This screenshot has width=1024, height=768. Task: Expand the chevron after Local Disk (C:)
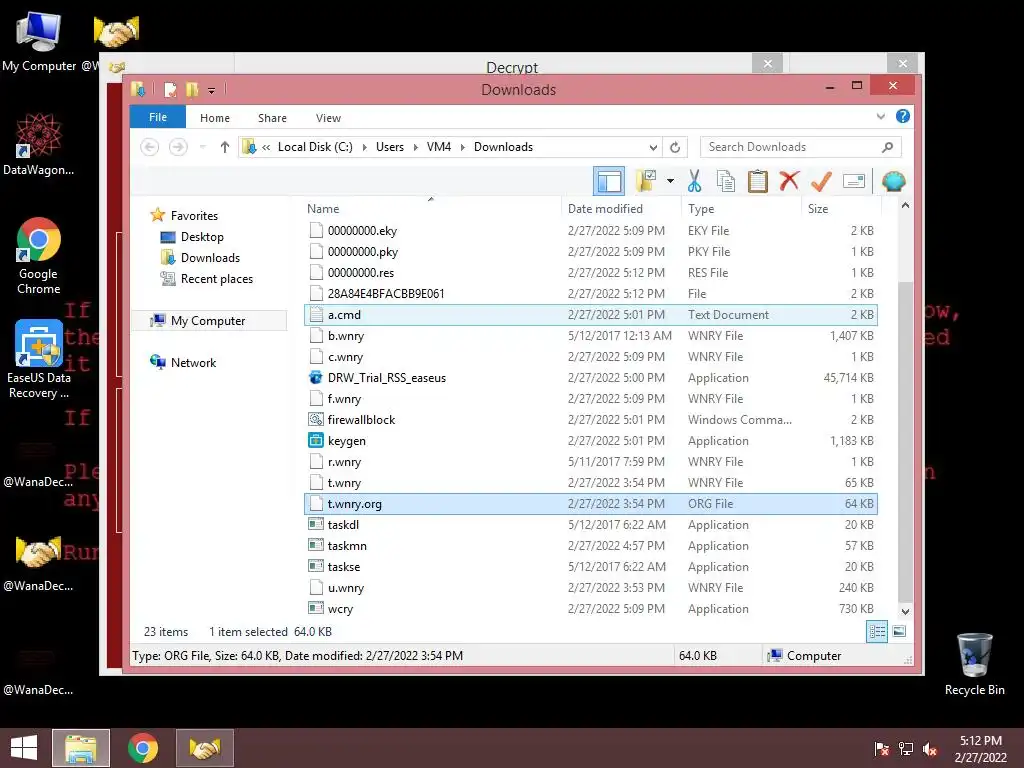pyautogui.click(x=364, y=147)
